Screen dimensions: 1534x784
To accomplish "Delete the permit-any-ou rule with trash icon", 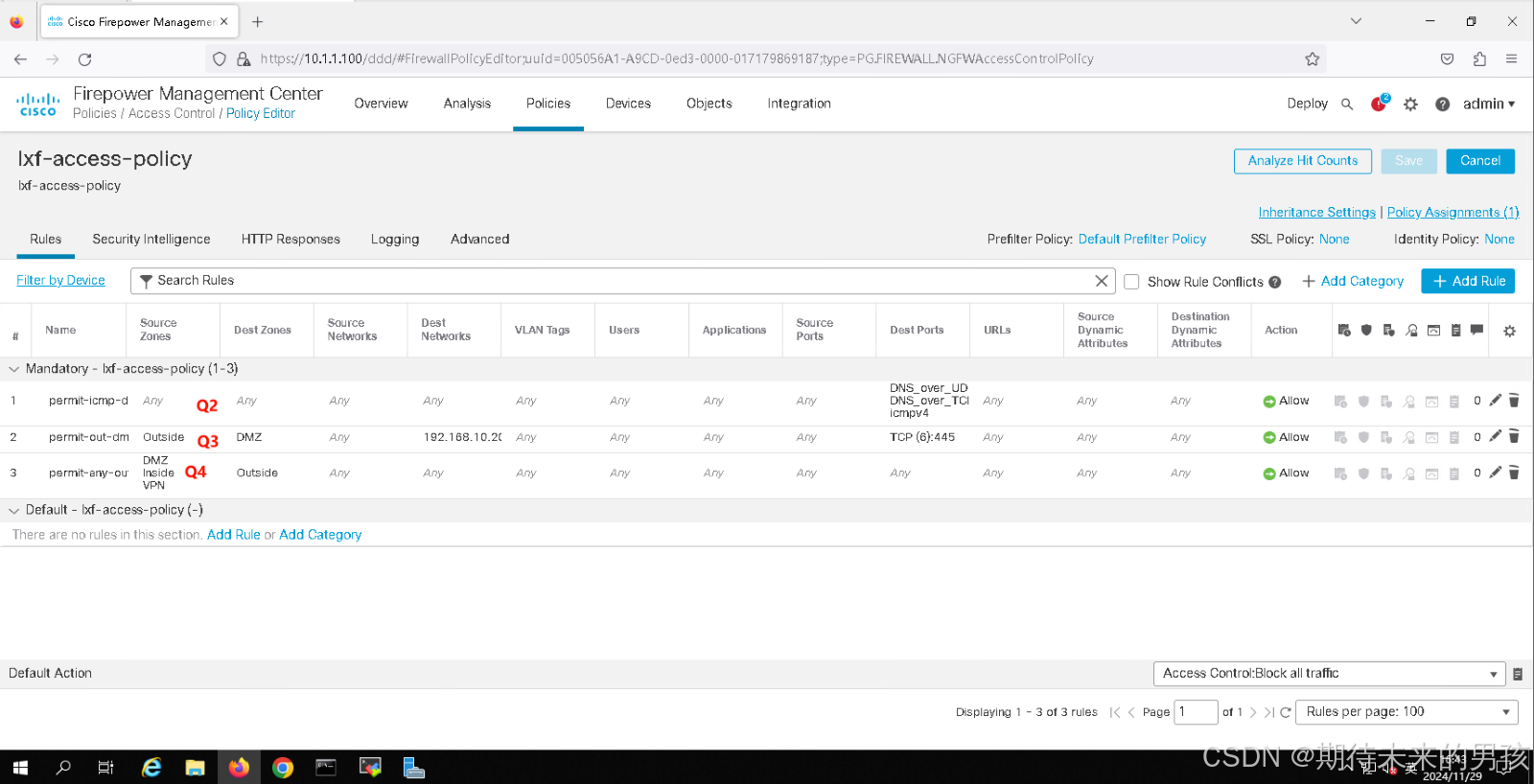I will click(1514, 473).
